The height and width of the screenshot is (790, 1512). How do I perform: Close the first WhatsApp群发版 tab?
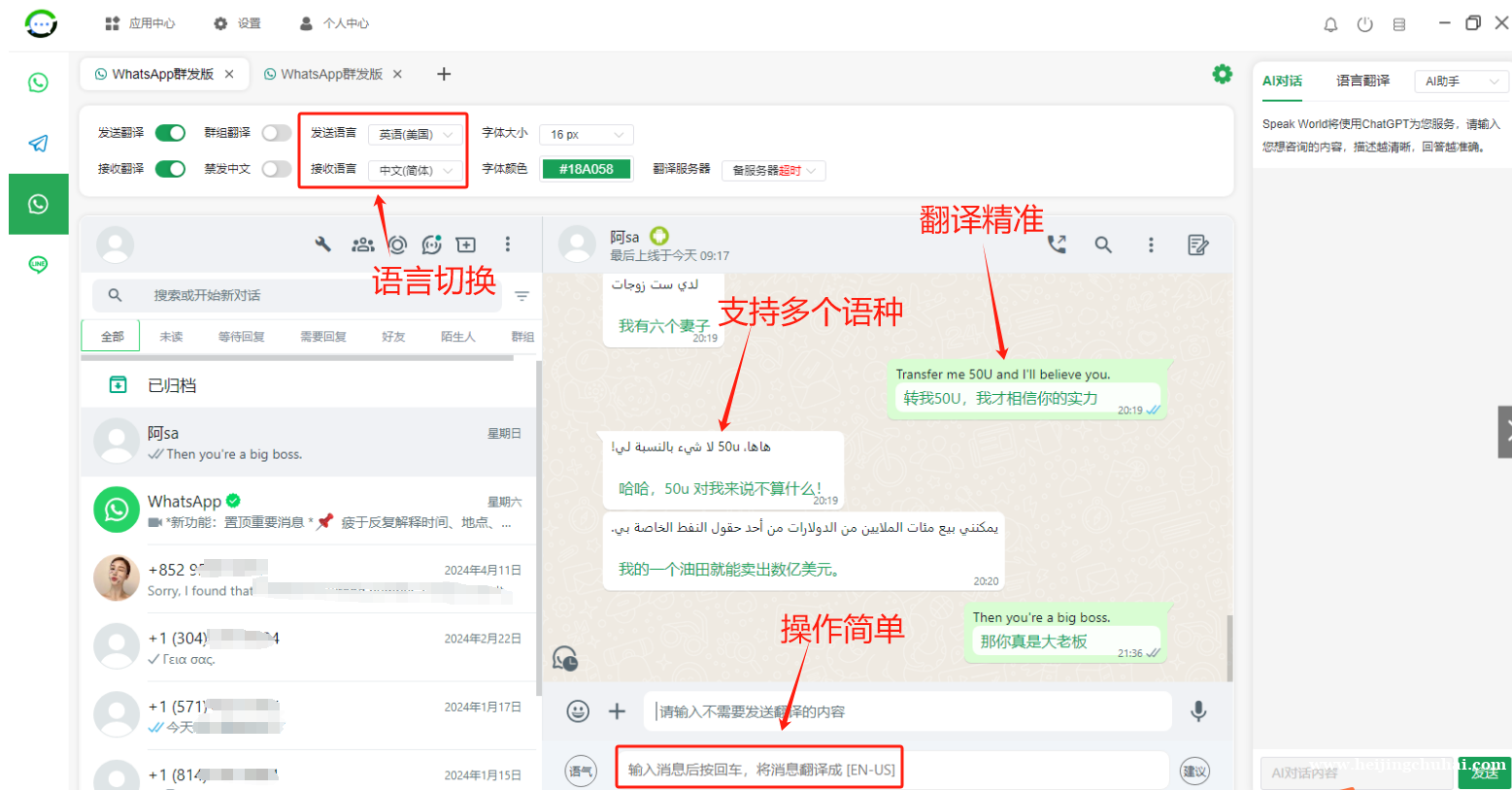tap(229, 74)
